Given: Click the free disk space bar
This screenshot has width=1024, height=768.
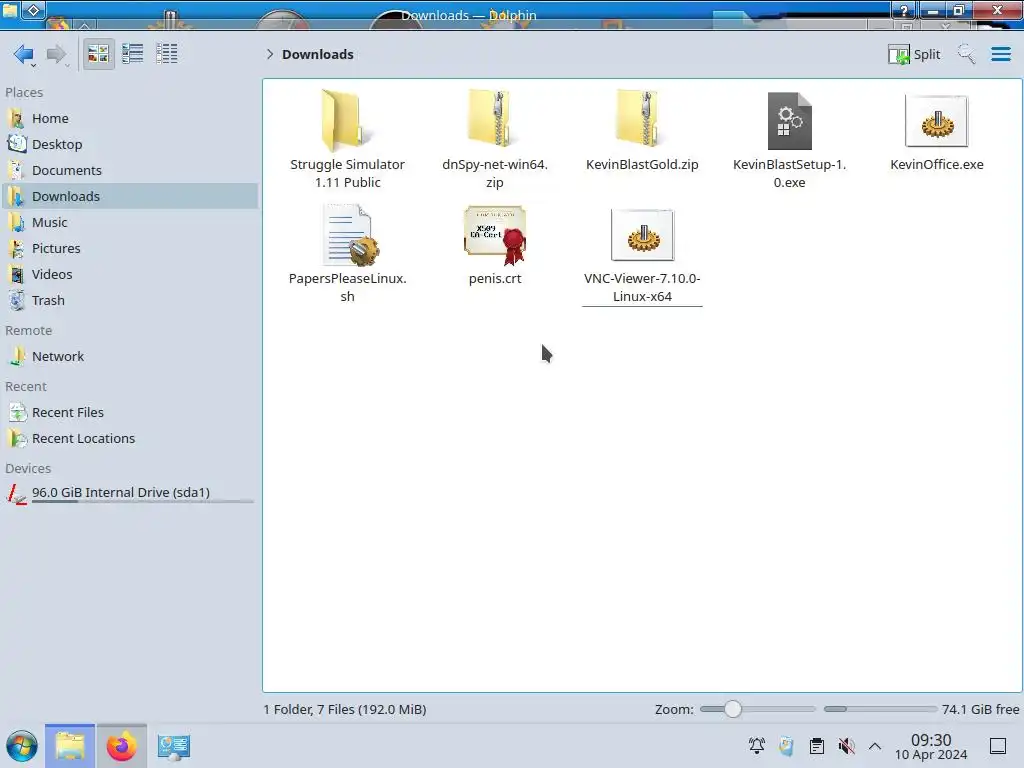Looking at the screenshot, I should click(x=880, y=709).
